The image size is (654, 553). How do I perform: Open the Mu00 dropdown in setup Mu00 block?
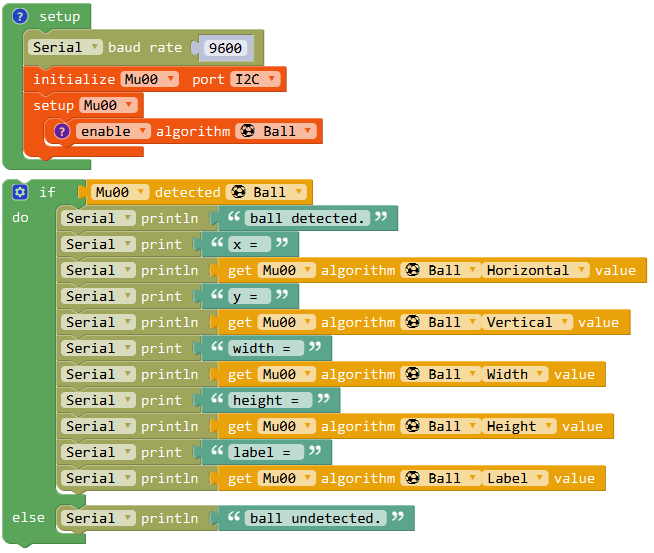tap(108, 105)
